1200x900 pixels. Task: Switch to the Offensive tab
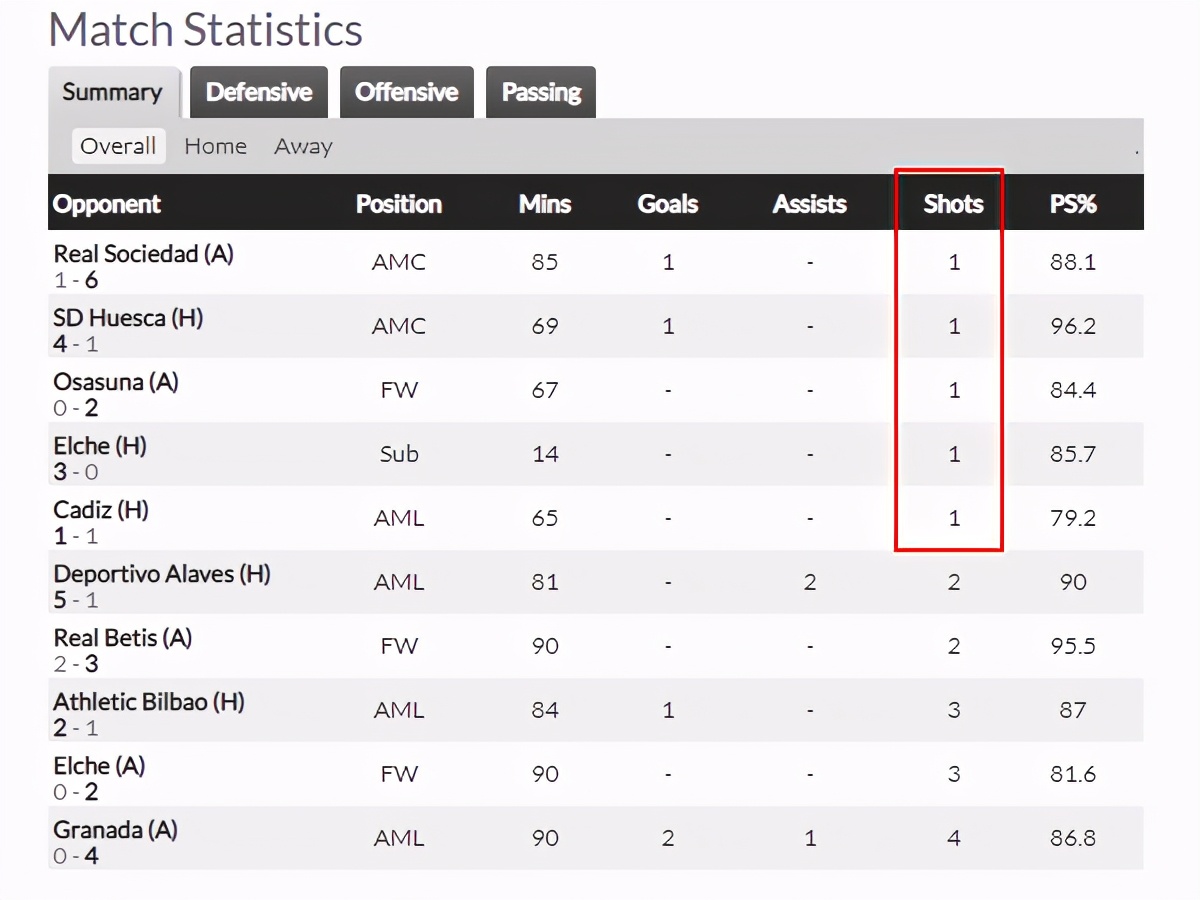click(x=407, y=93)
